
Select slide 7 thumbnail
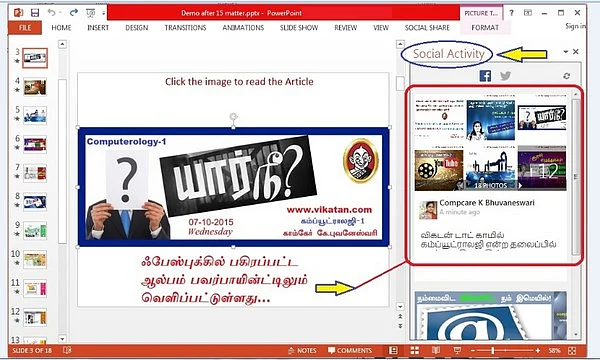35,173
